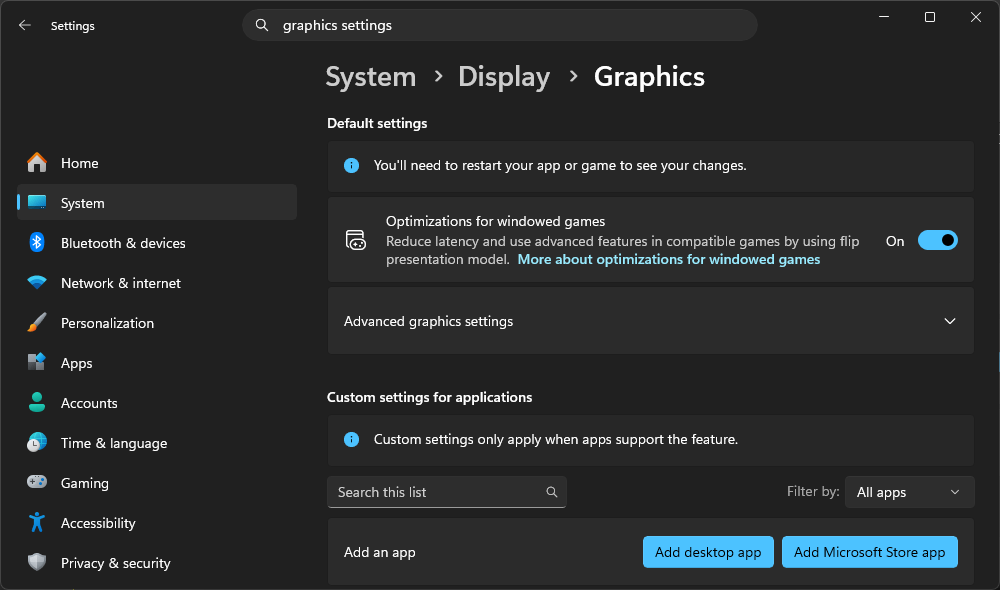Click the Home house icon
The image size is (1000, 590).
click(37, 163)
